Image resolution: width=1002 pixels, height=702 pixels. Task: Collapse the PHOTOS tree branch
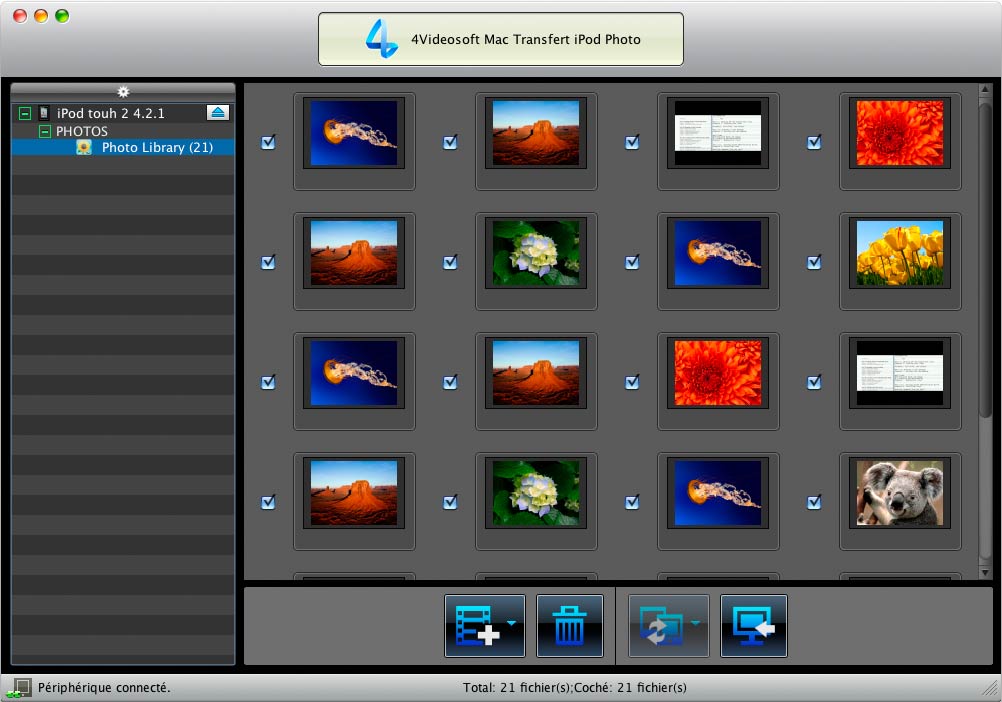tap(45, 131)
